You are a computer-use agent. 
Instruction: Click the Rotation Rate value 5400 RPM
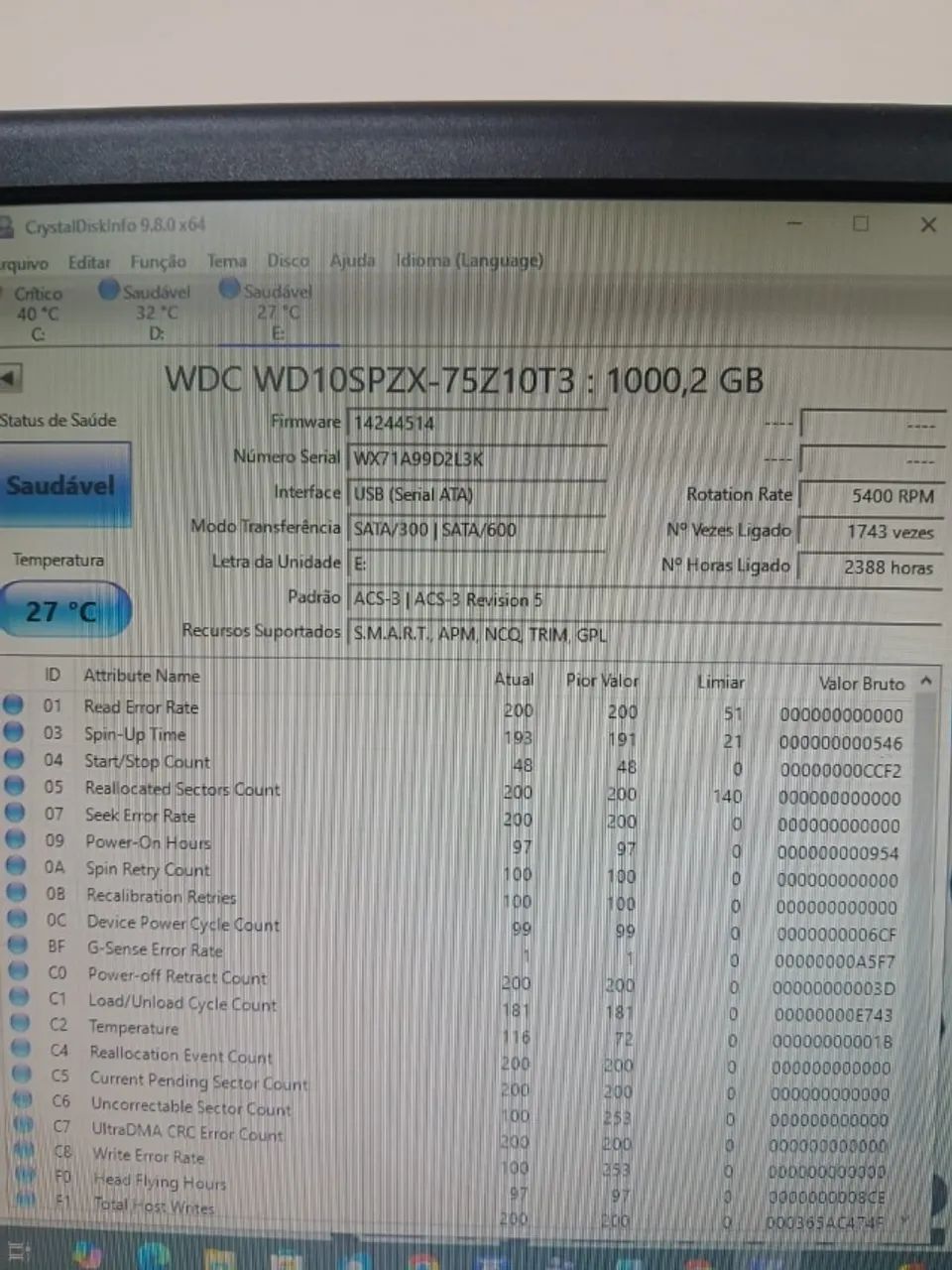871,496
